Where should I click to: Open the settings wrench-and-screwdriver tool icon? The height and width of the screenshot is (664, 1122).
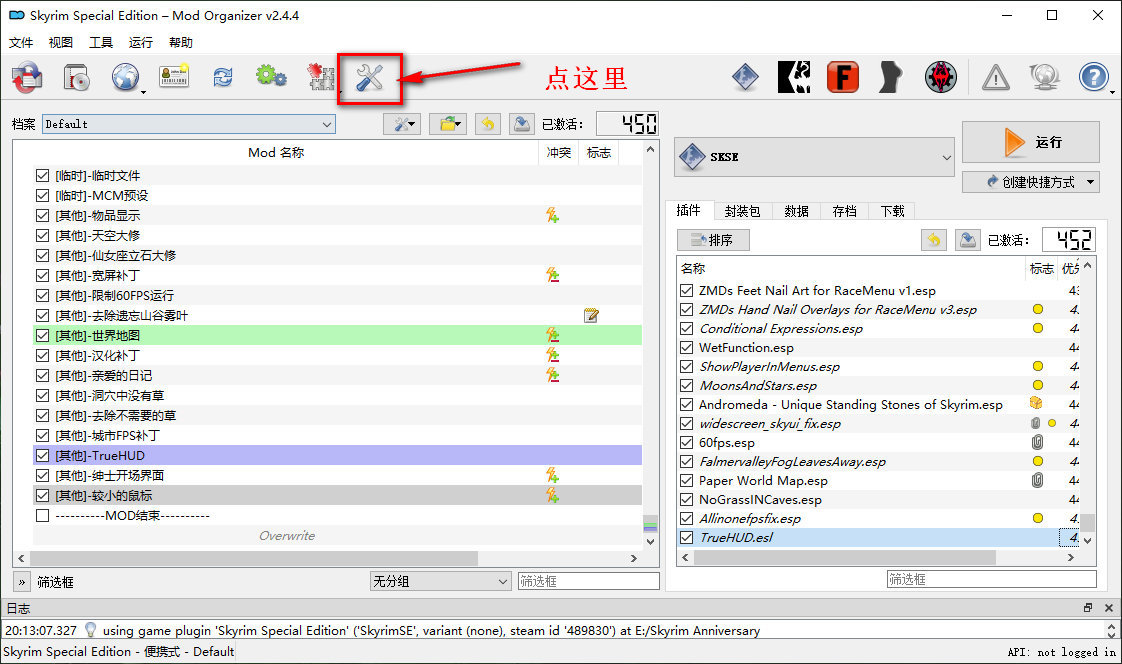(370, 78)
